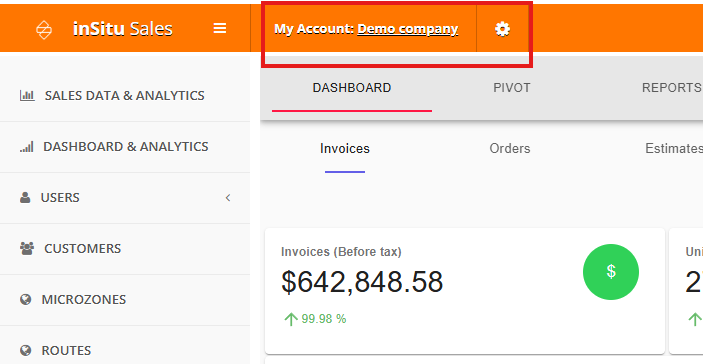
Task: Click the Customers group icon
Action: tap(27, 248)
